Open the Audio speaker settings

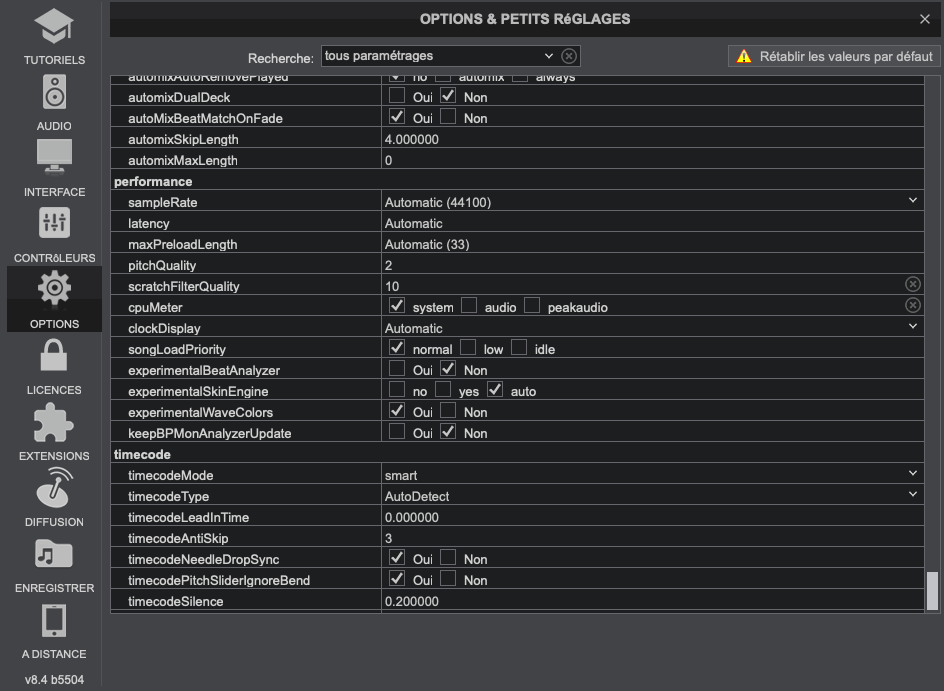tap(54, 93)
